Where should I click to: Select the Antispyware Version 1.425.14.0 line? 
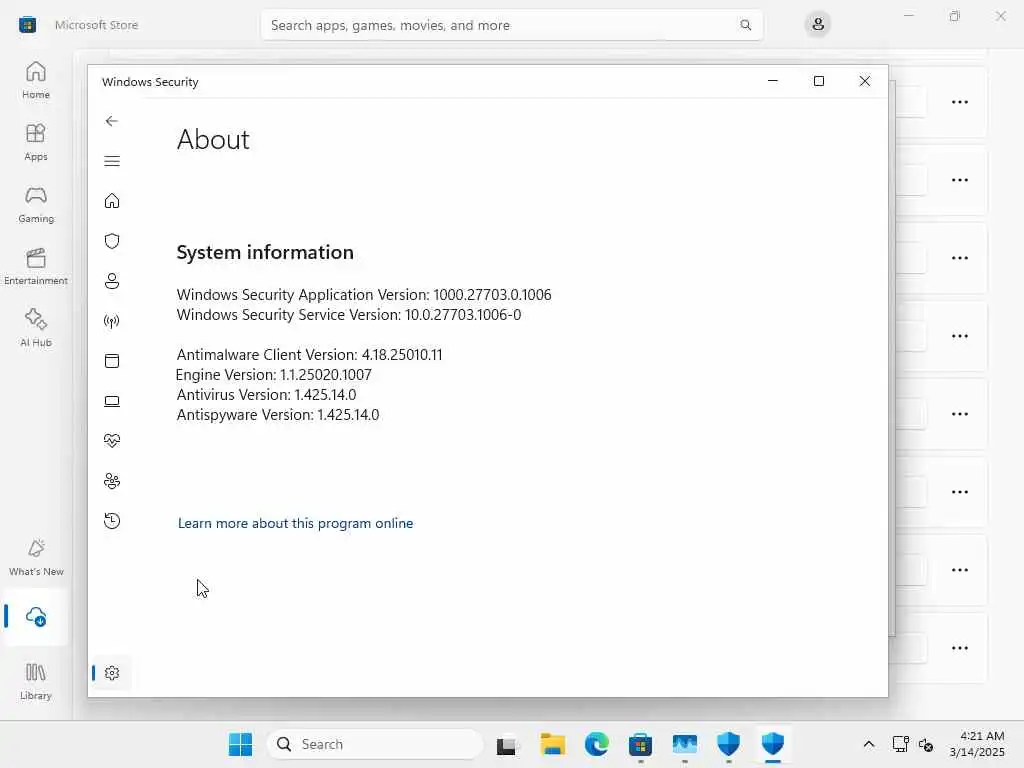[x=278, y=415]
